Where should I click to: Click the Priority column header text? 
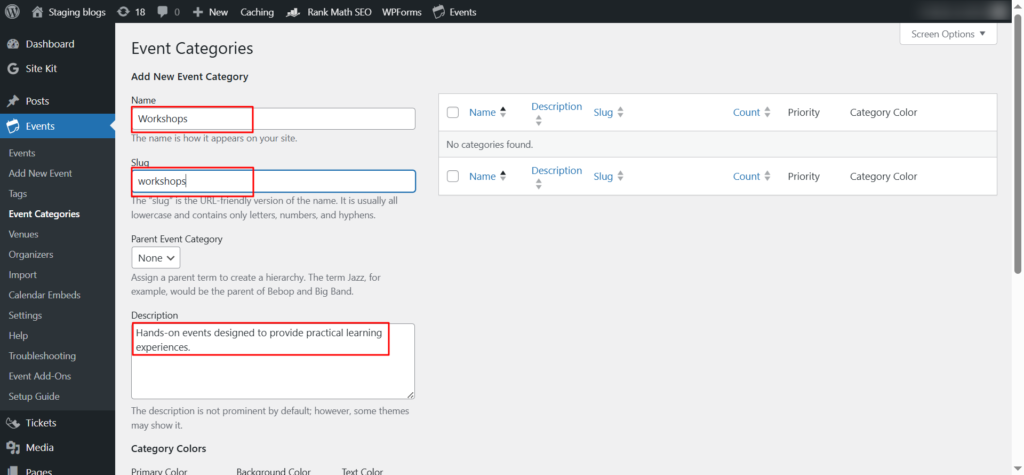(x=803, y=112)
